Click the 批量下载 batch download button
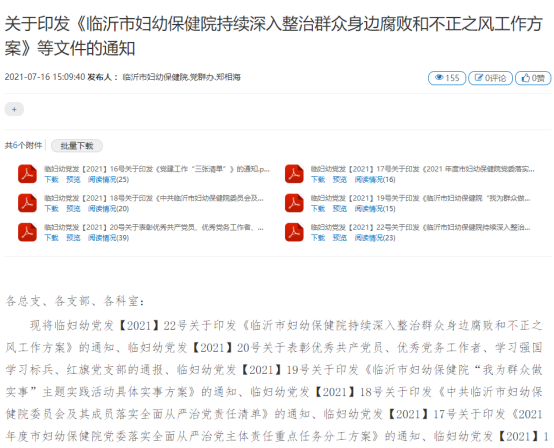The image size is (554, 448). 77,146
